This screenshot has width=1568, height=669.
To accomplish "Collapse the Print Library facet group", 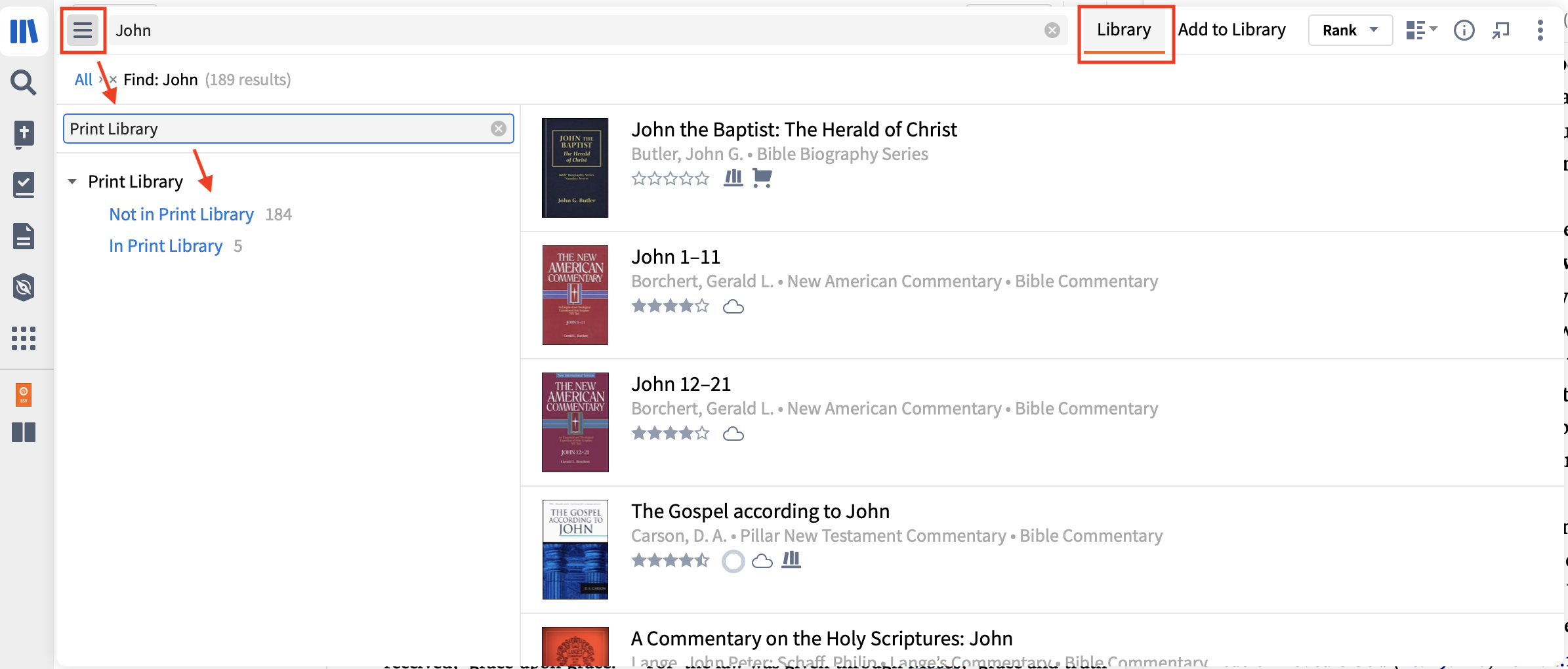I will click(72, 182).
